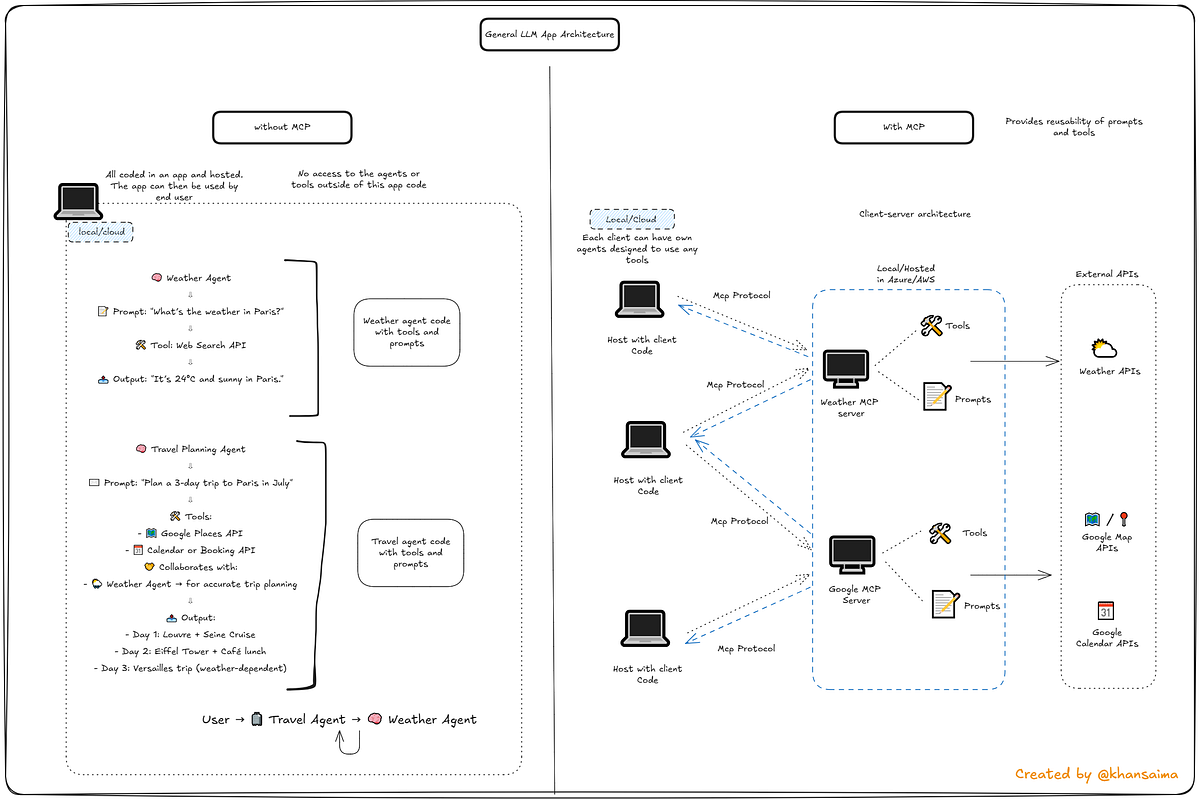Click the Google Calendar APIs calendar icon
The height and width of the screenshot is (800, 1200).
click(1106, 611)
